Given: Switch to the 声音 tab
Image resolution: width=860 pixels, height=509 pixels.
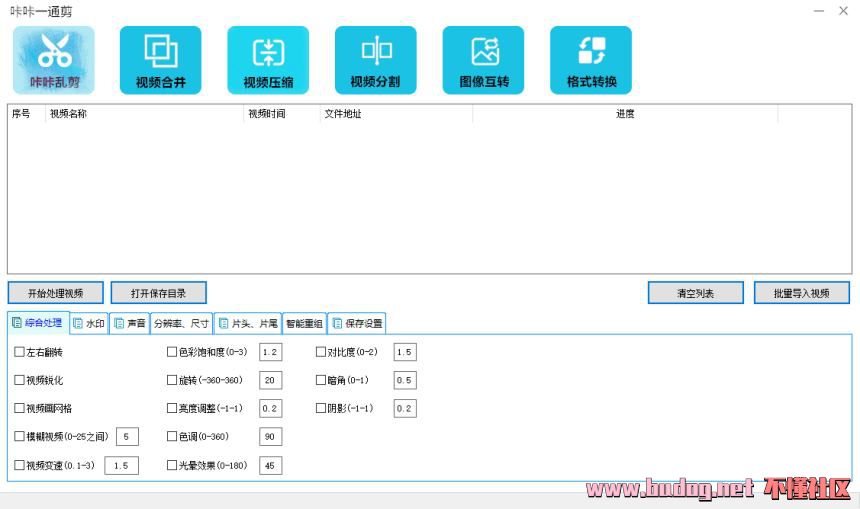Looking at the screenshot, I should [129, 324].
